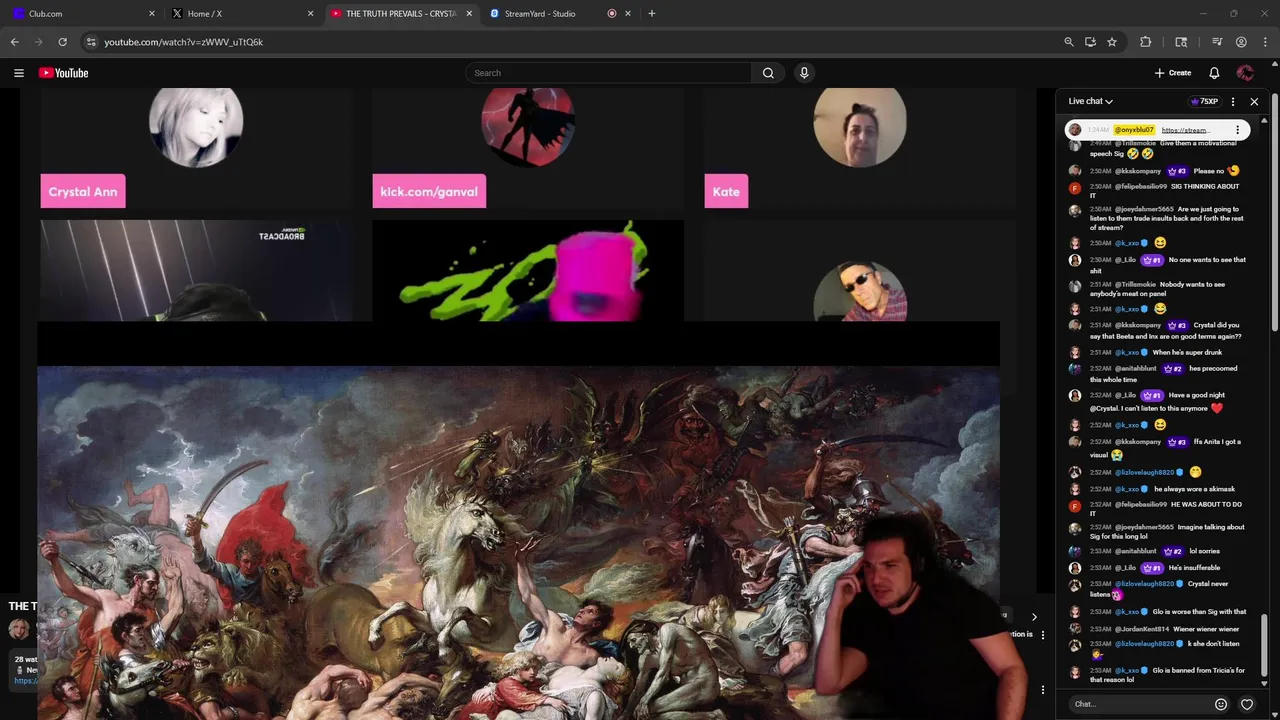Click the right chevron arrow below video
This screenshot has height=720, width=1280.
point(1034,617)
